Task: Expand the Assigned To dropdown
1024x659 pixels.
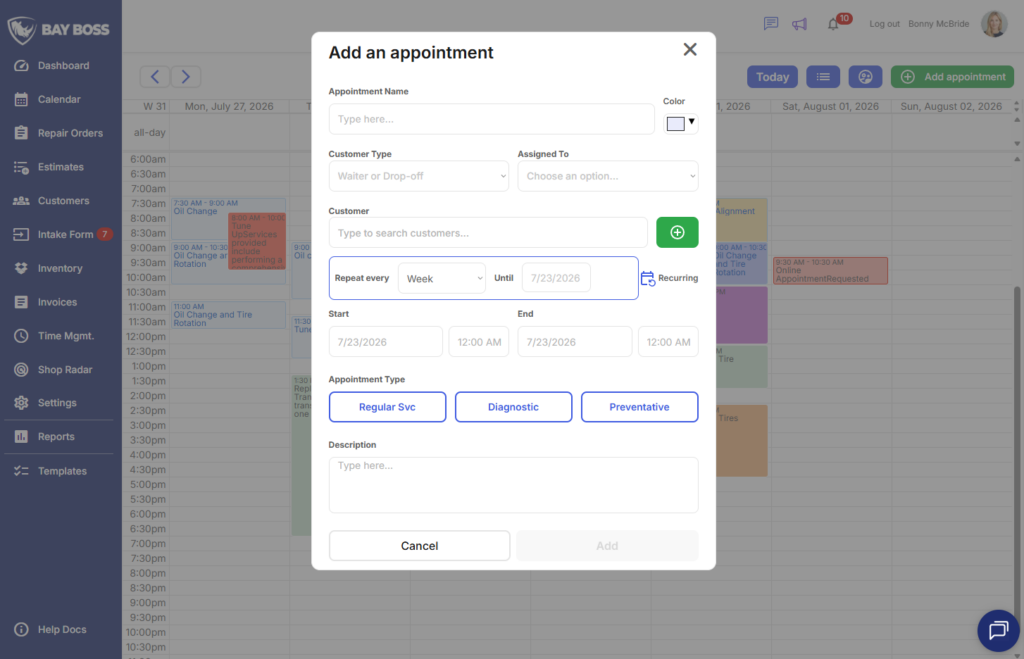Action: pos(608,176)
